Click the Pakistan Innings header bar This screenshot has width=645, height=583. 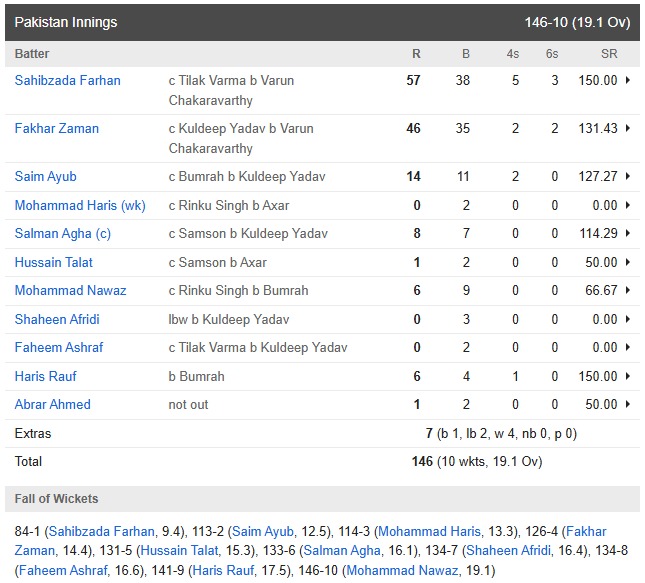click(x=322, y=22)
